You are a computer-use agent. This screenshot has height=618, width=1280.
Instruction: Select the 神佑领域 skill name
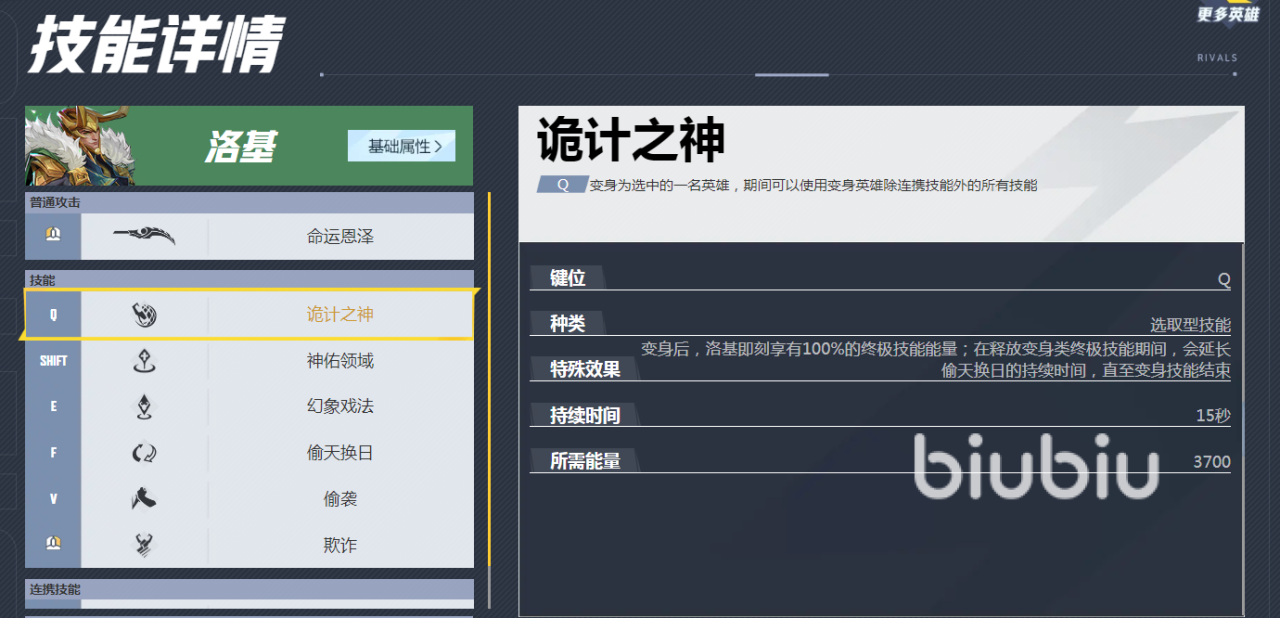[x=340, y=361]
